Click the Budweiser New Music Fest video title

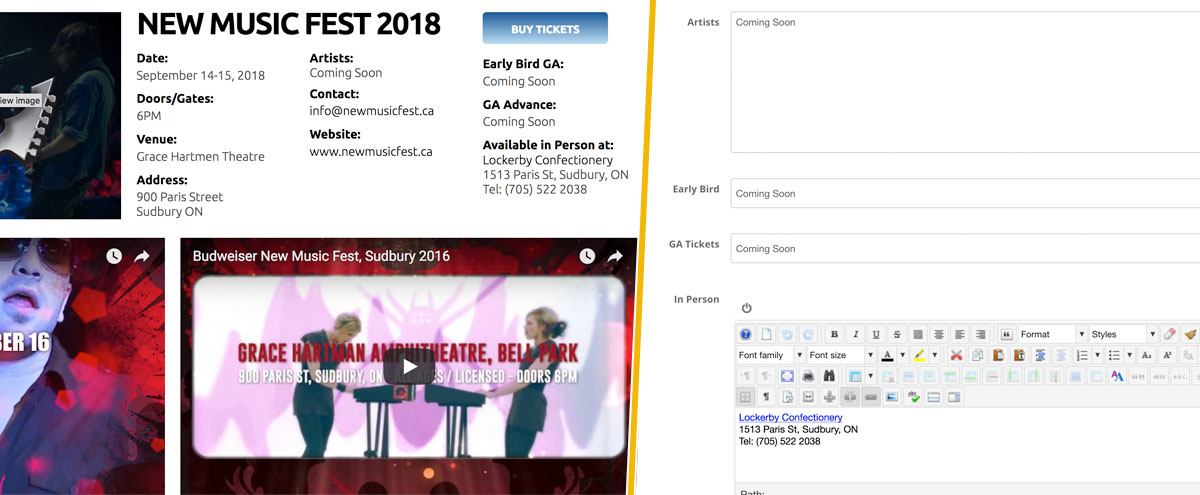coord(321,256)
